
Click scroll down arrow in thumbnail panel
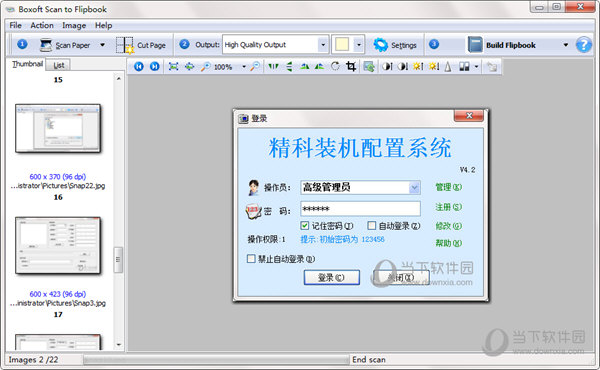tap(119, 345)
